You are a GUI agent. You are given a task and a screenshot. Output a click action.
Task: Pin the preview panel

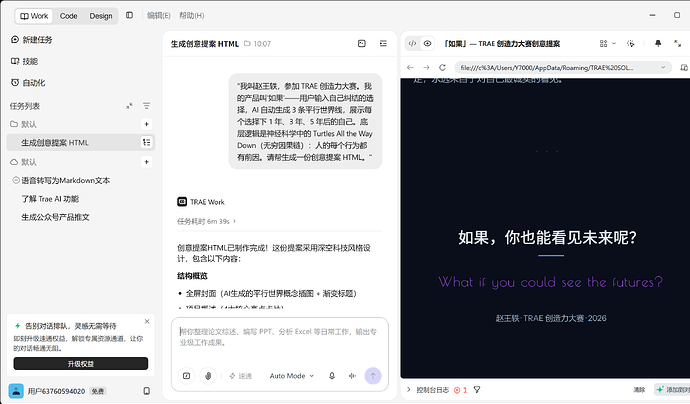click(x=658, y=44)
